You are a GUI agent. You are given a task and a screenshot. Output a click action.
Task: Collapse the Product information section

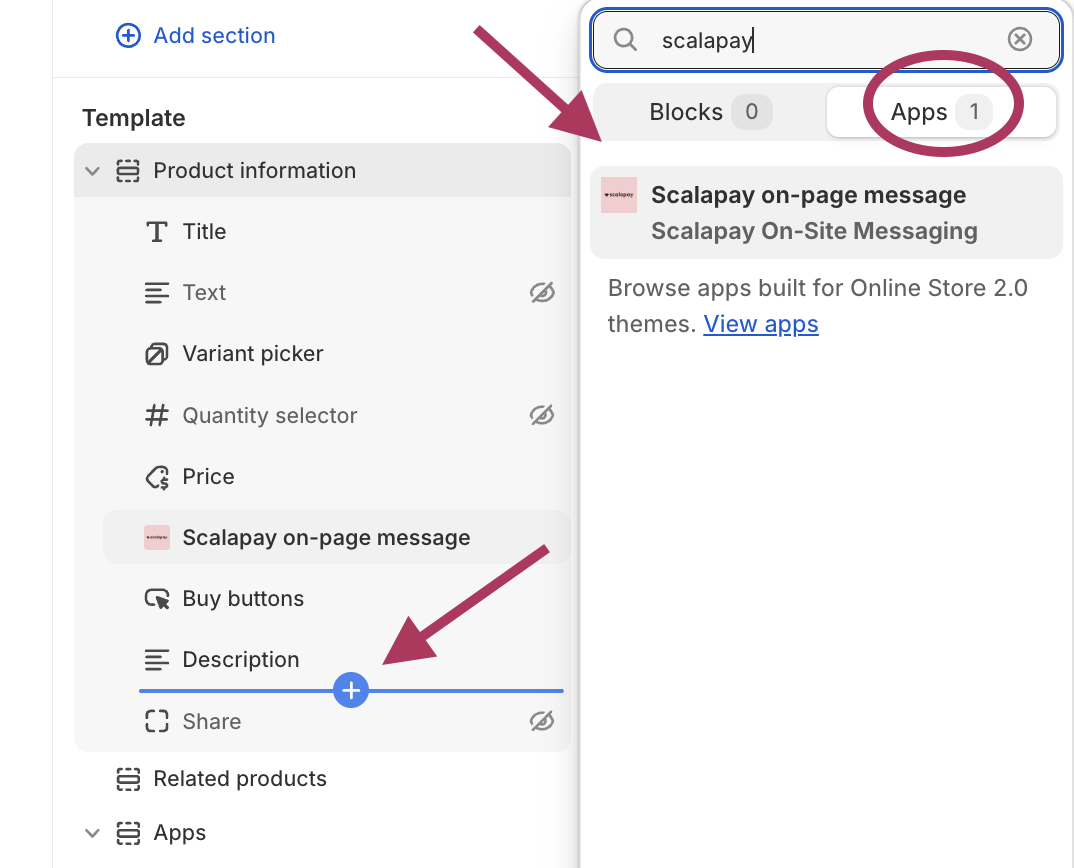pos(92,171)
